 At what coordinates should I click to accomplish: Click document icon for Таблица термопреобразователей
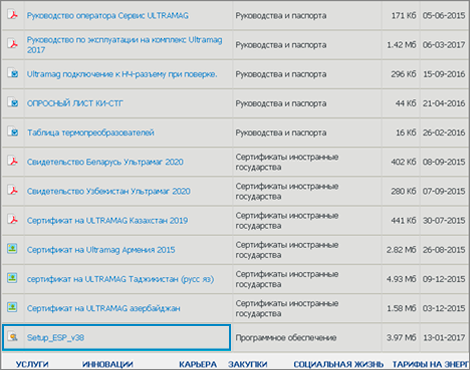pos(13,132)
